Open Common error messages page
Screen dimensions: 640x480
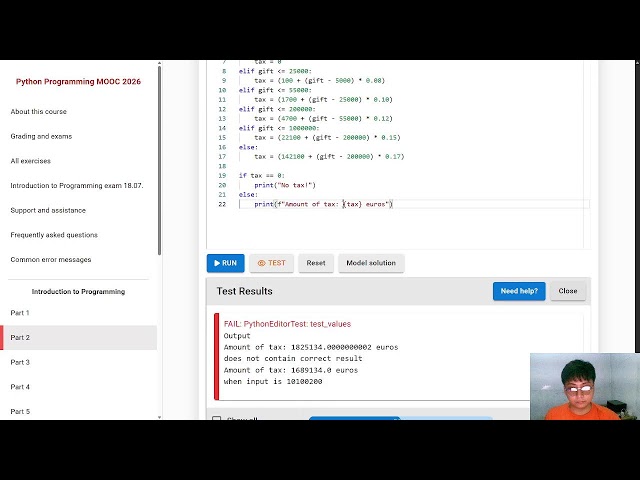pos(51,260)
